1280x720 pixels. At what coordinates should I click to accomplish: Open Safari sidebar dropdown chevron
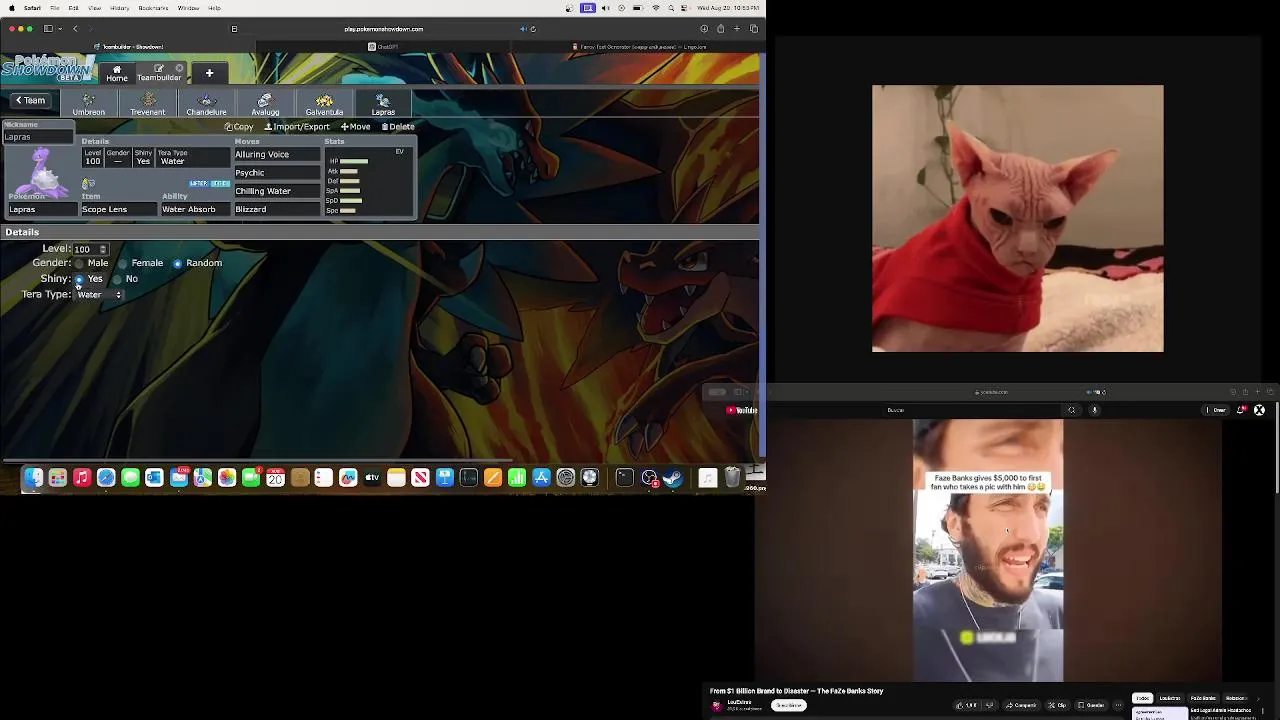[x=60, y=29]
